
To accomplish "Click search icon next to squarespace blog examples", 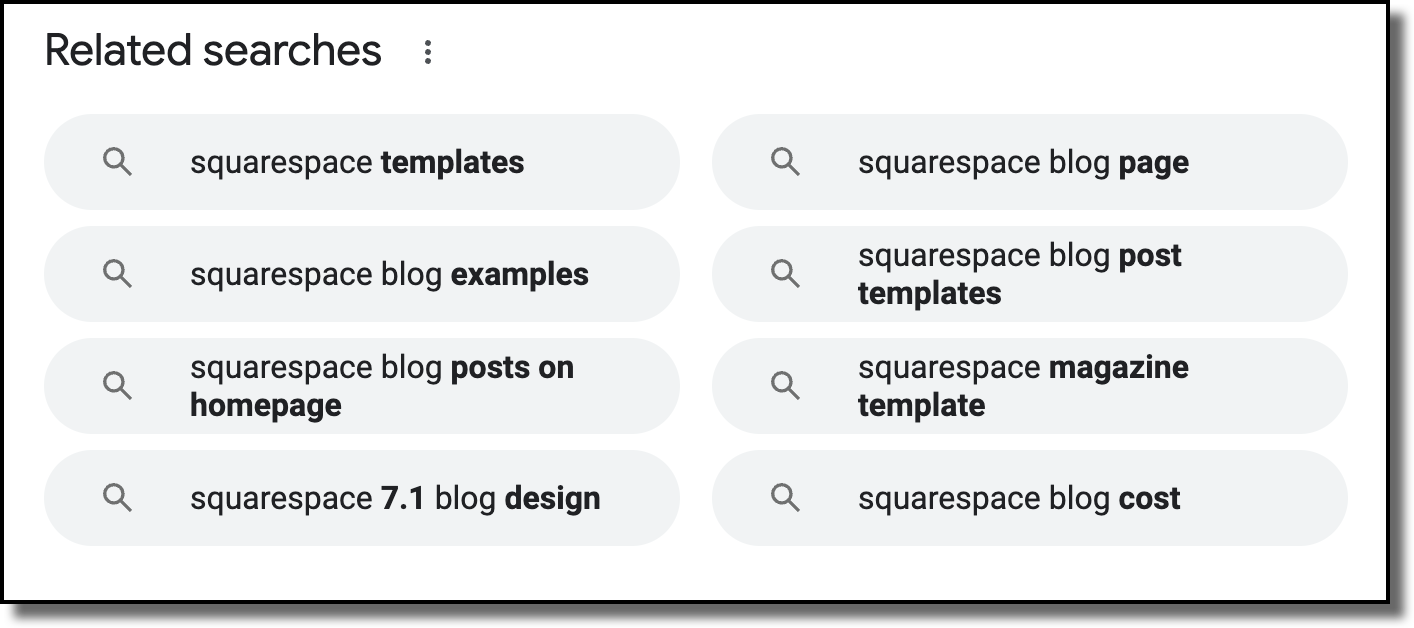I will [x=118, y=274].
